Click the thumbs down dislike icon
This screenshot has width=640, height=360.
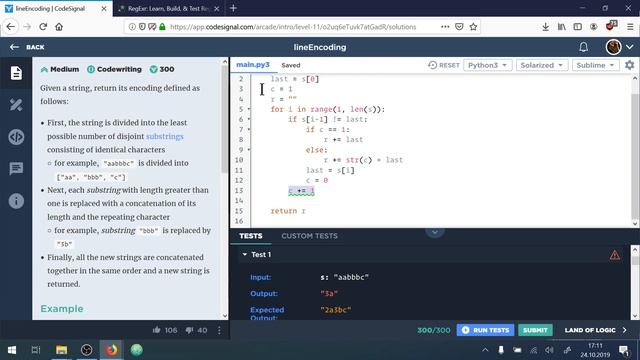point(189,330)
